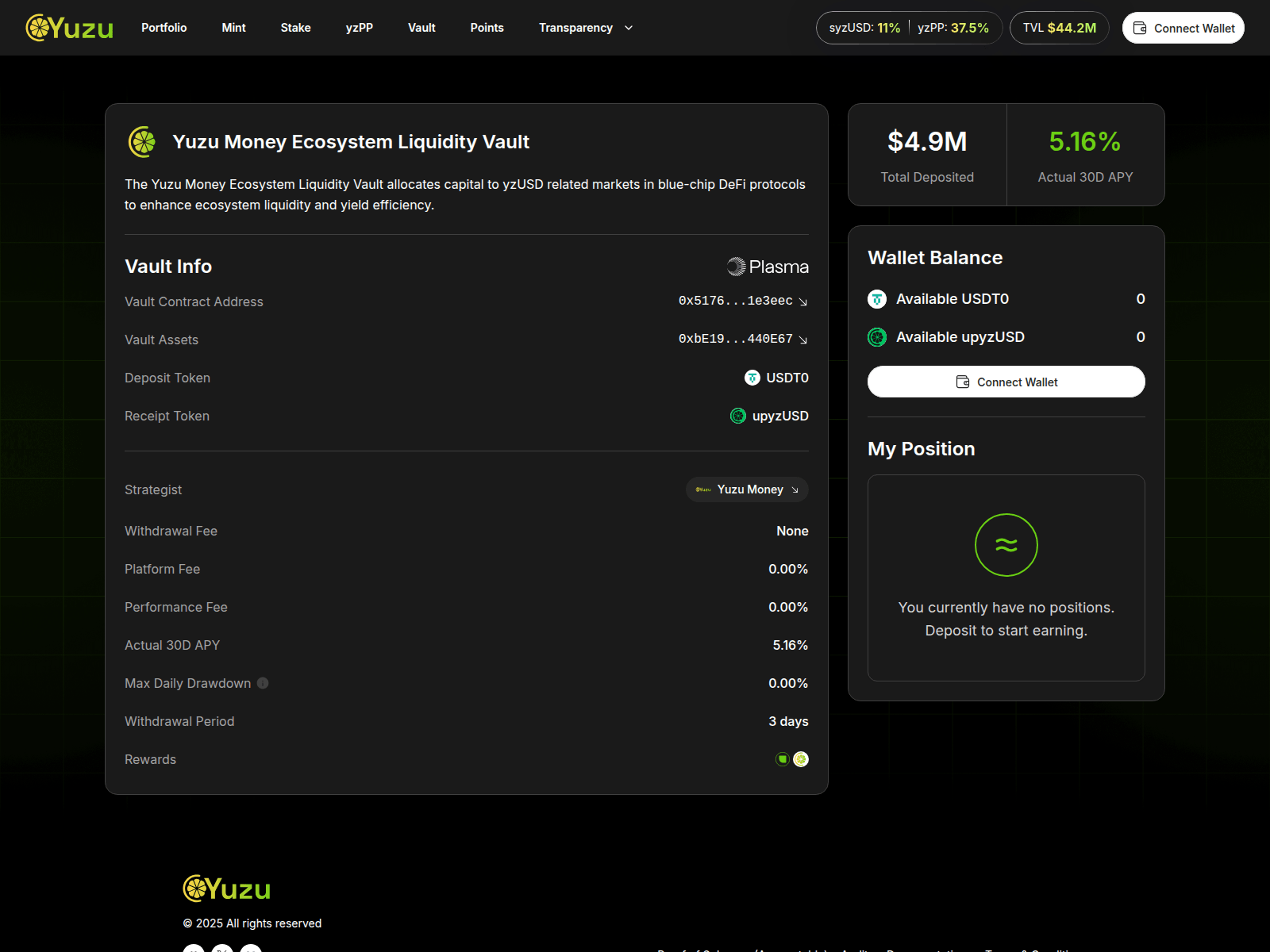The image size is (1270, 952).
Task: Open the Yuzu Money strategist link
Action: pyautogui.click(x=747, y=489)
